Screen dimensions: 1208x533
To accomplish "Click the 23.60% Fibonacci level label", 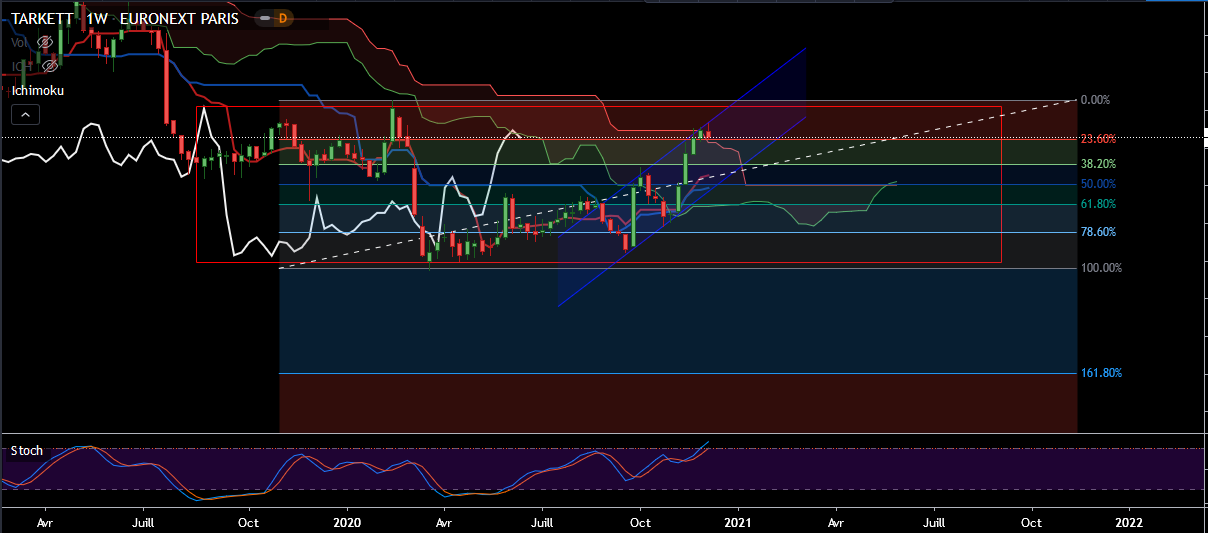I will click(x=1099, y=139).
